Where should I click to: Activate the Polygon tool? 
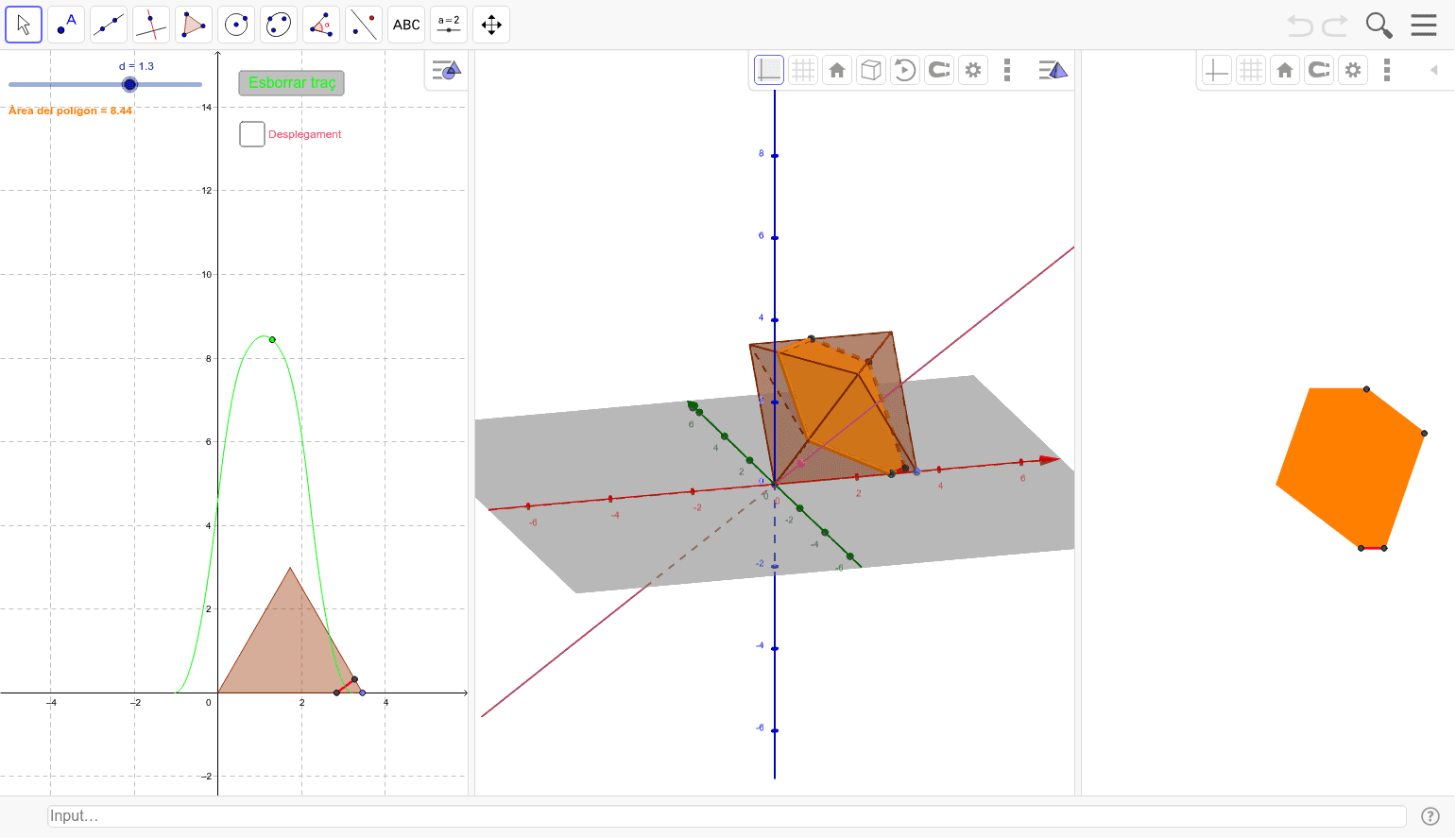tap(194, 25)
